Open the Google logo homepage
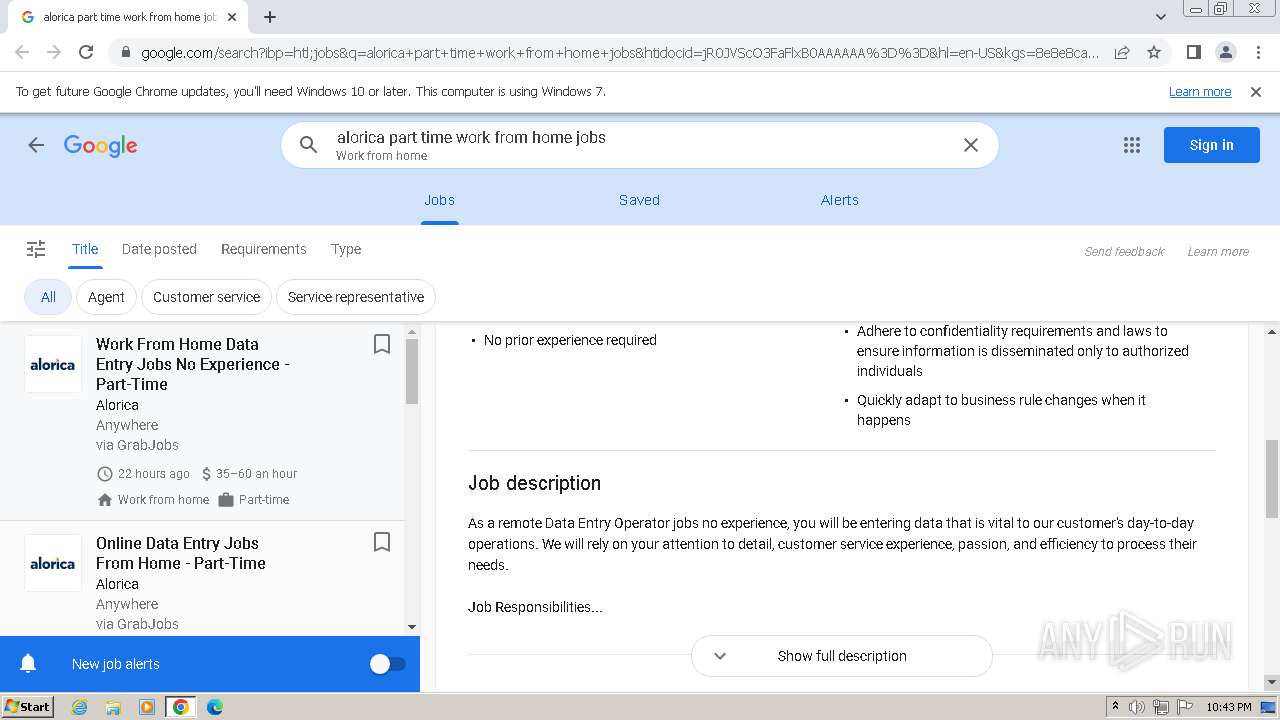 point(100,145)
